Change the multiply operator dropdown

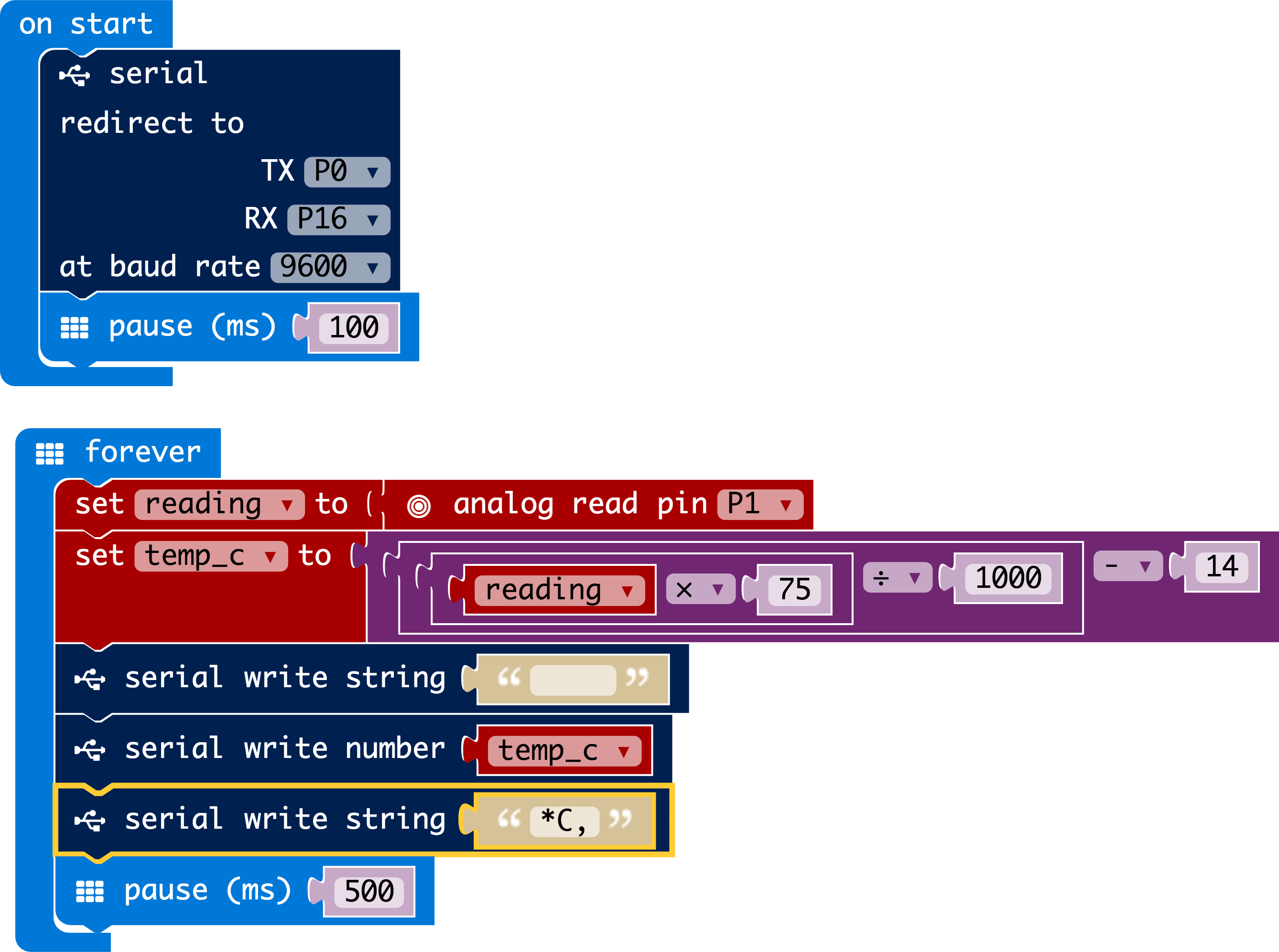coord(700,590)
